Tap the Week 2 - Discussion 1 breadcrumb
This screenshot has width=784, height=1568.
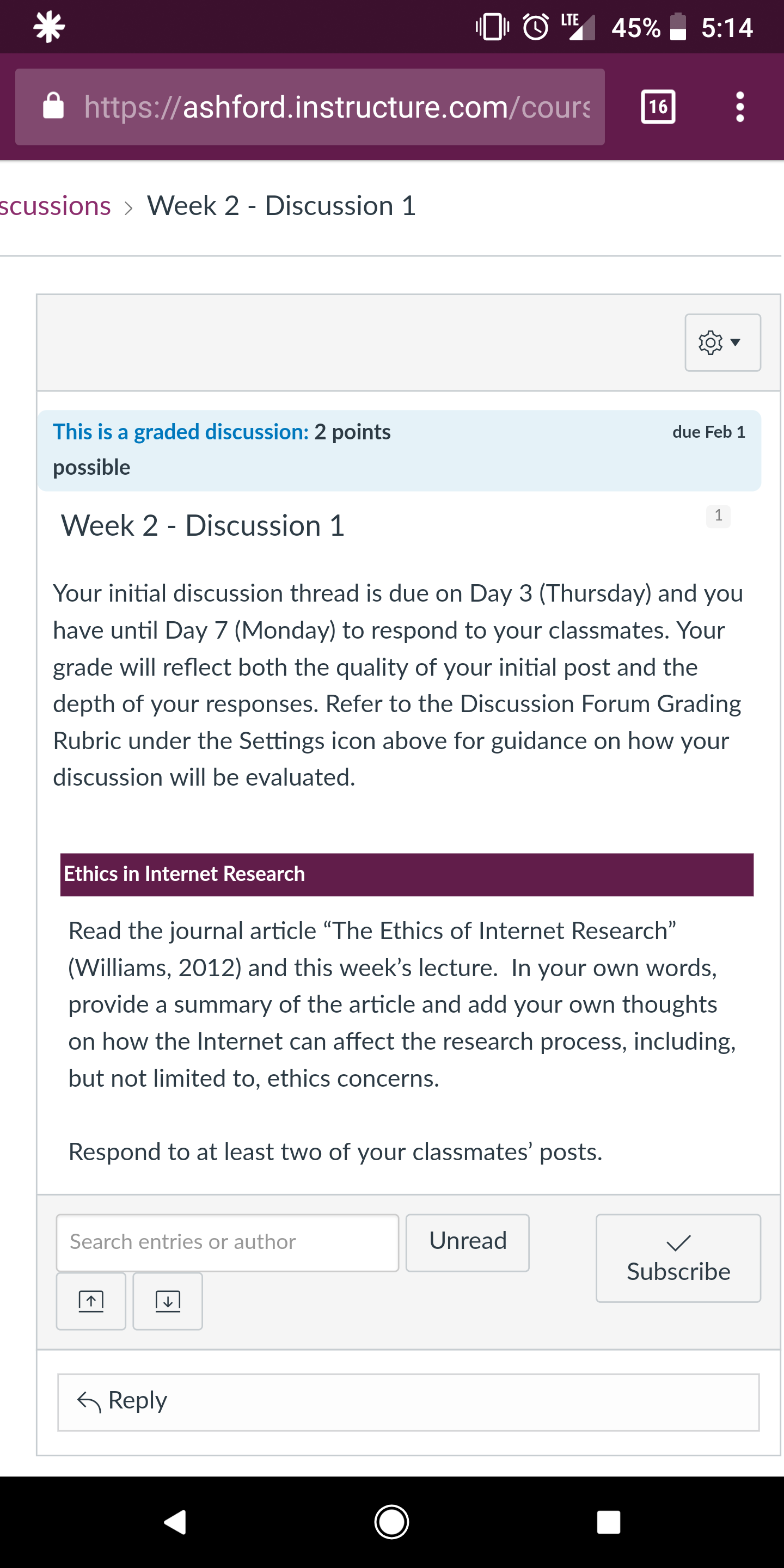click(282, 206)
